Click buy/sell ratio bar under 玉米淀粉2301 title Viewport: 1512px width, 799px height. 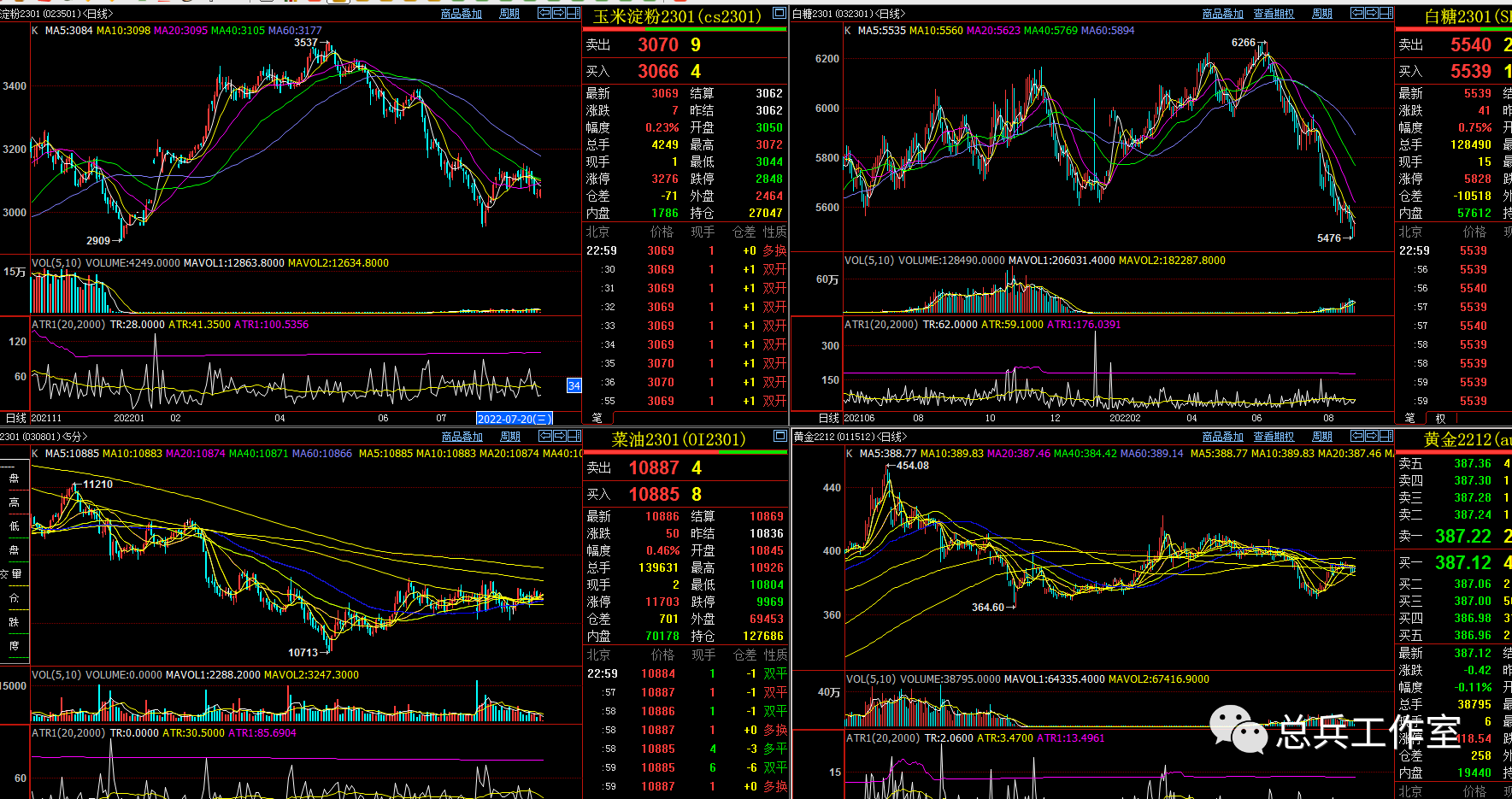point(685,30)
